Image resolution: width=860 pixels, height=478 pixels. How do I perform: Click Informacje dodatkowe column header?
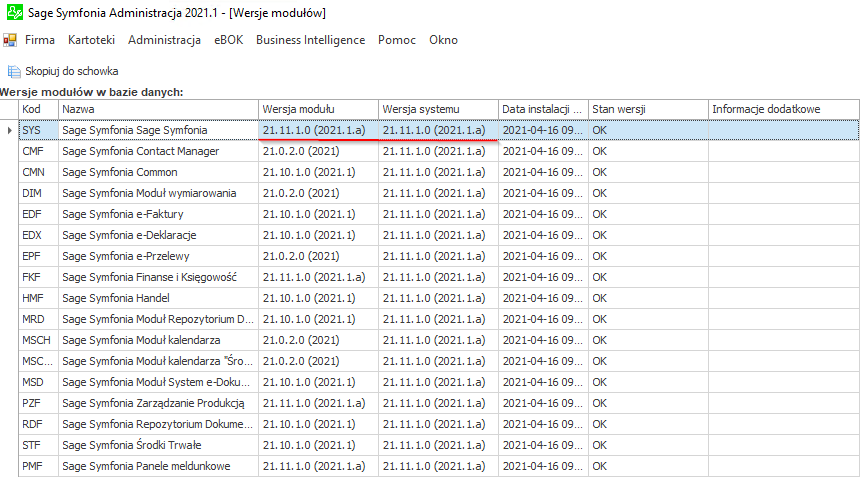tap(784, 109)
